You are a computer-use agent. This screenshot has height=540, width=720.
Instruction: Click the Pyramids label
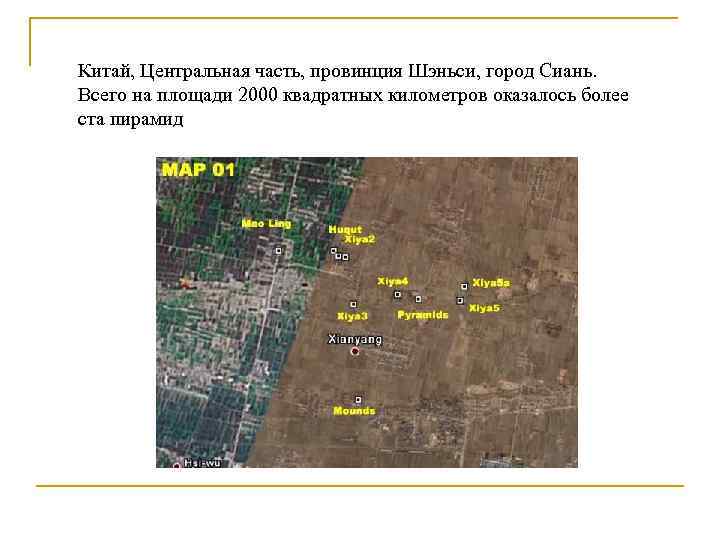(x=422, y=315)
